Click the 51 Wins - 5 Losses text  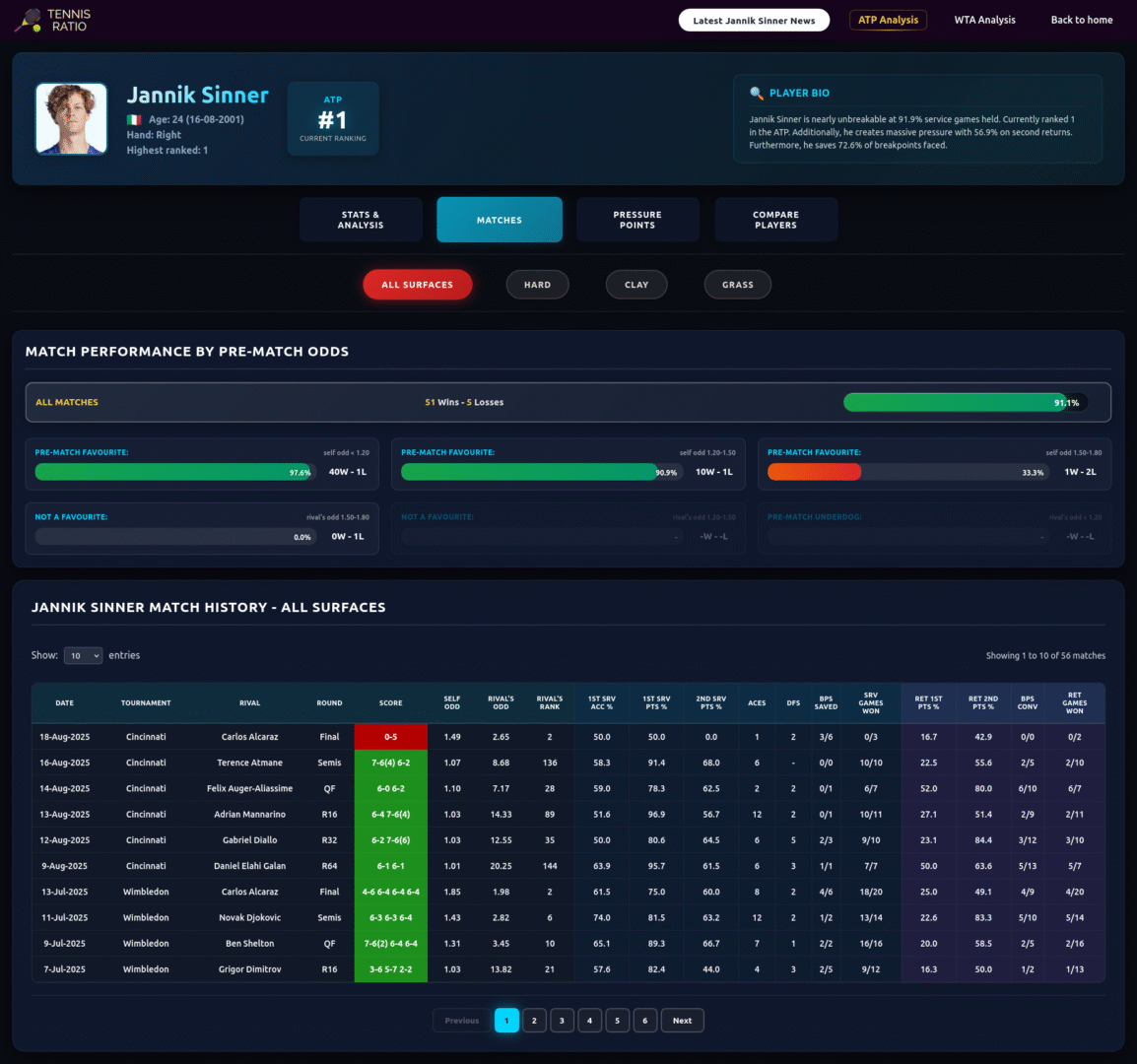[x=464, y=403]
